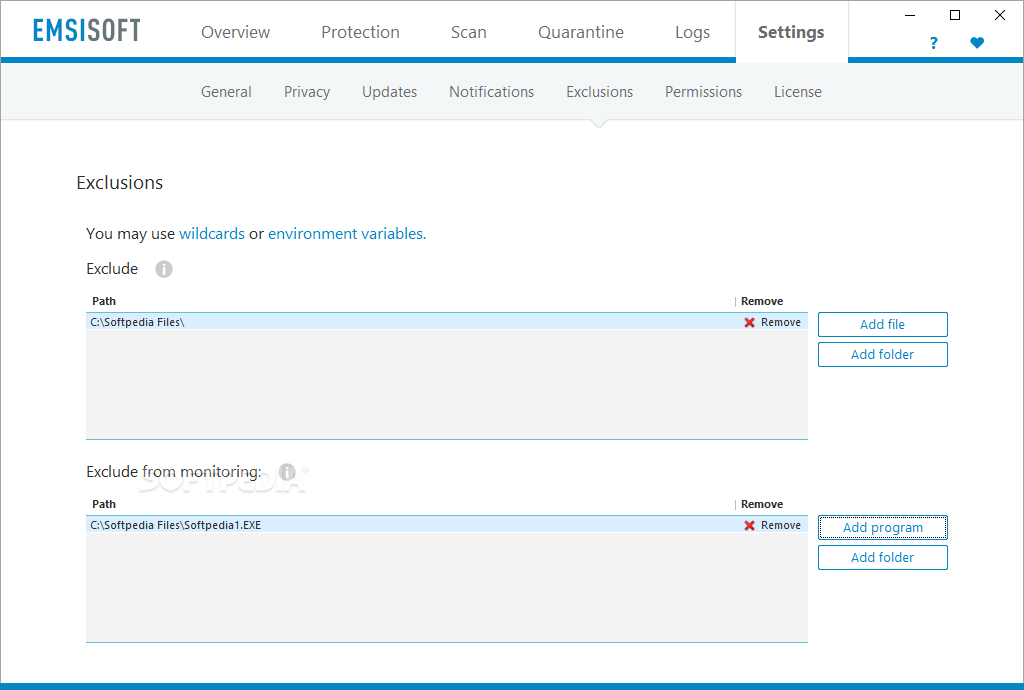The width and height of the screenshot is (1024, 690).
Task: Click red X for C:\Softpedia Files\ row
Action: [x=750, y=322]
